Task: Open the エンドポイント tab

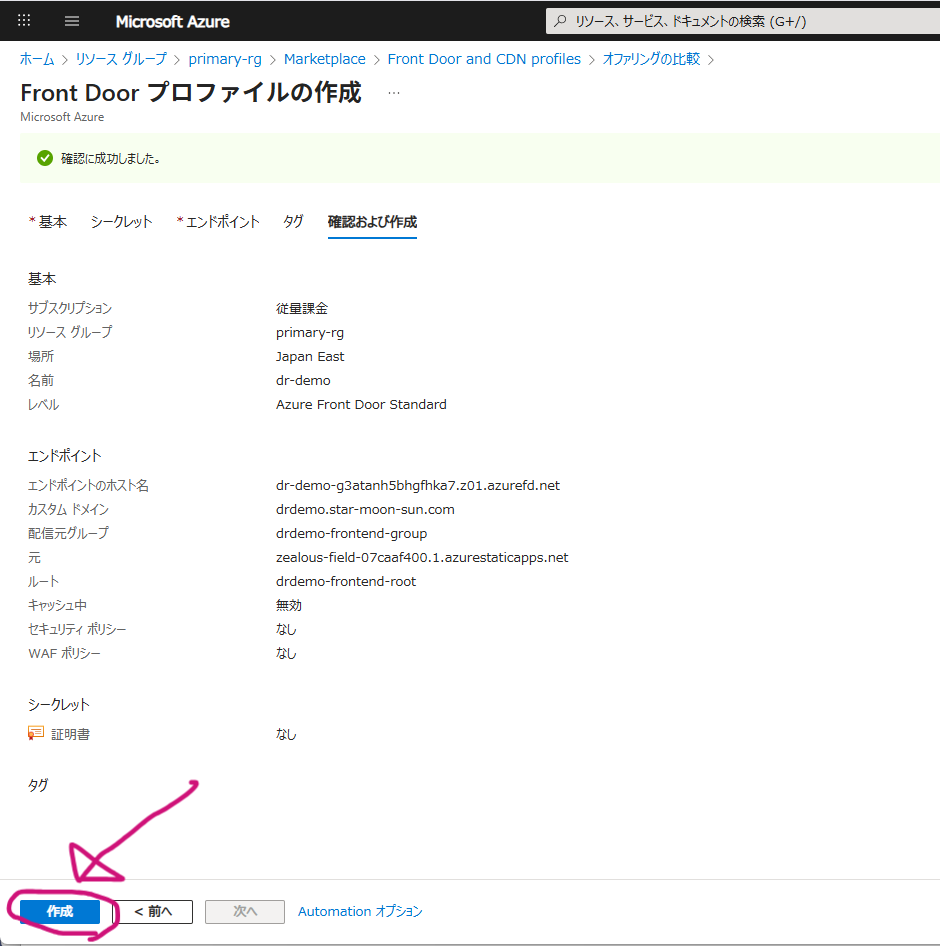Action: [x=218, y=222]
